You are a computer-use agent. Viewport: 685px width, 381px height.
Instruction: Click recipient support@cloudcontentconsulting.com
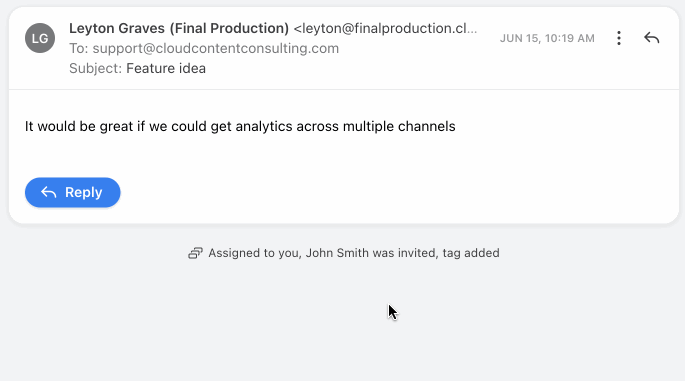coord(216,48)
